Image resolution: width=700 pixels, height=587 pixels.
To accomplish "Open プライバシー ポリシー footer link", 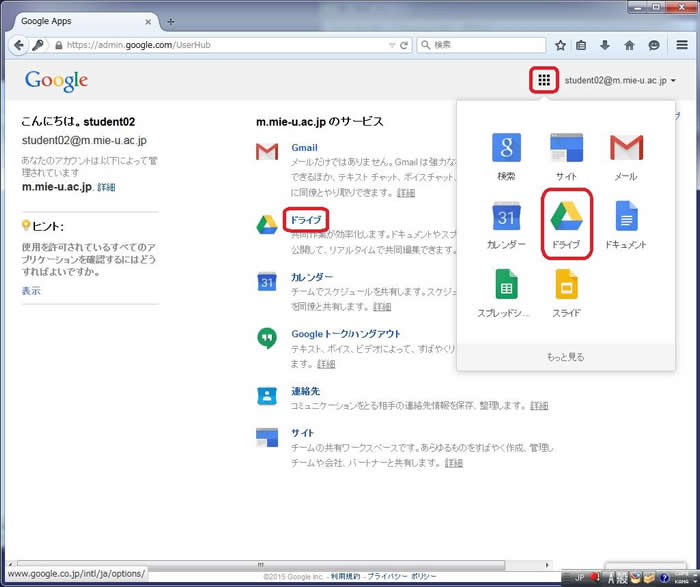I will tap(401, 576).
